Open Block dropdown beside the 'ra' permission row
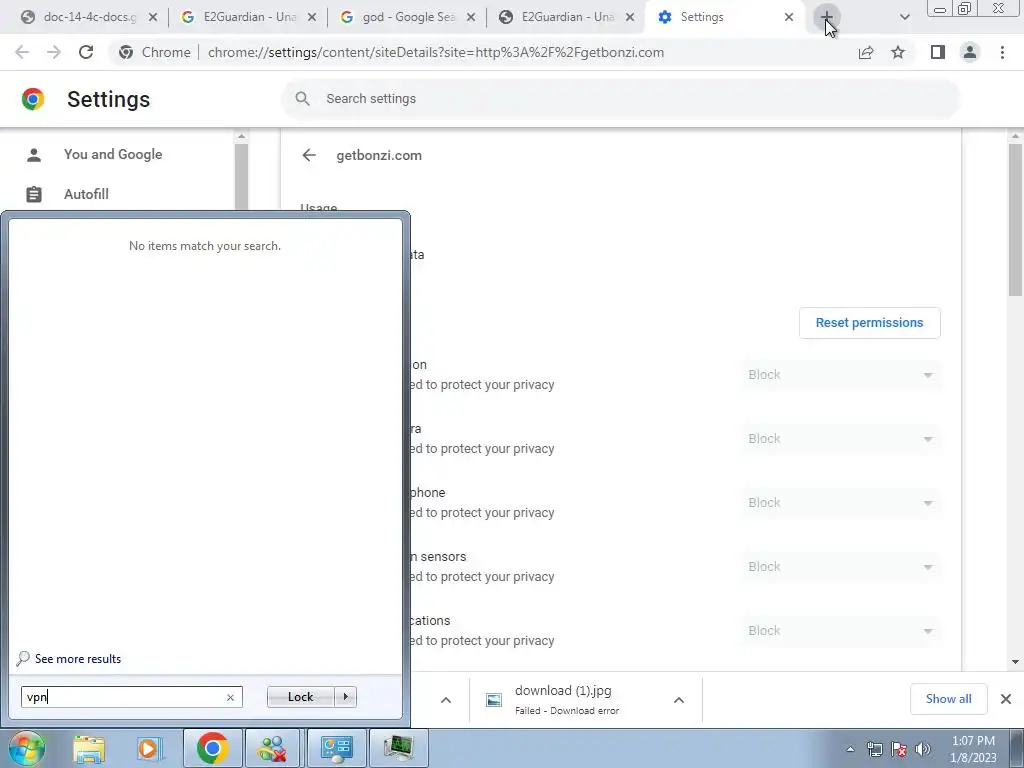Screen dimensions: 1024x768 pos(840,439)
